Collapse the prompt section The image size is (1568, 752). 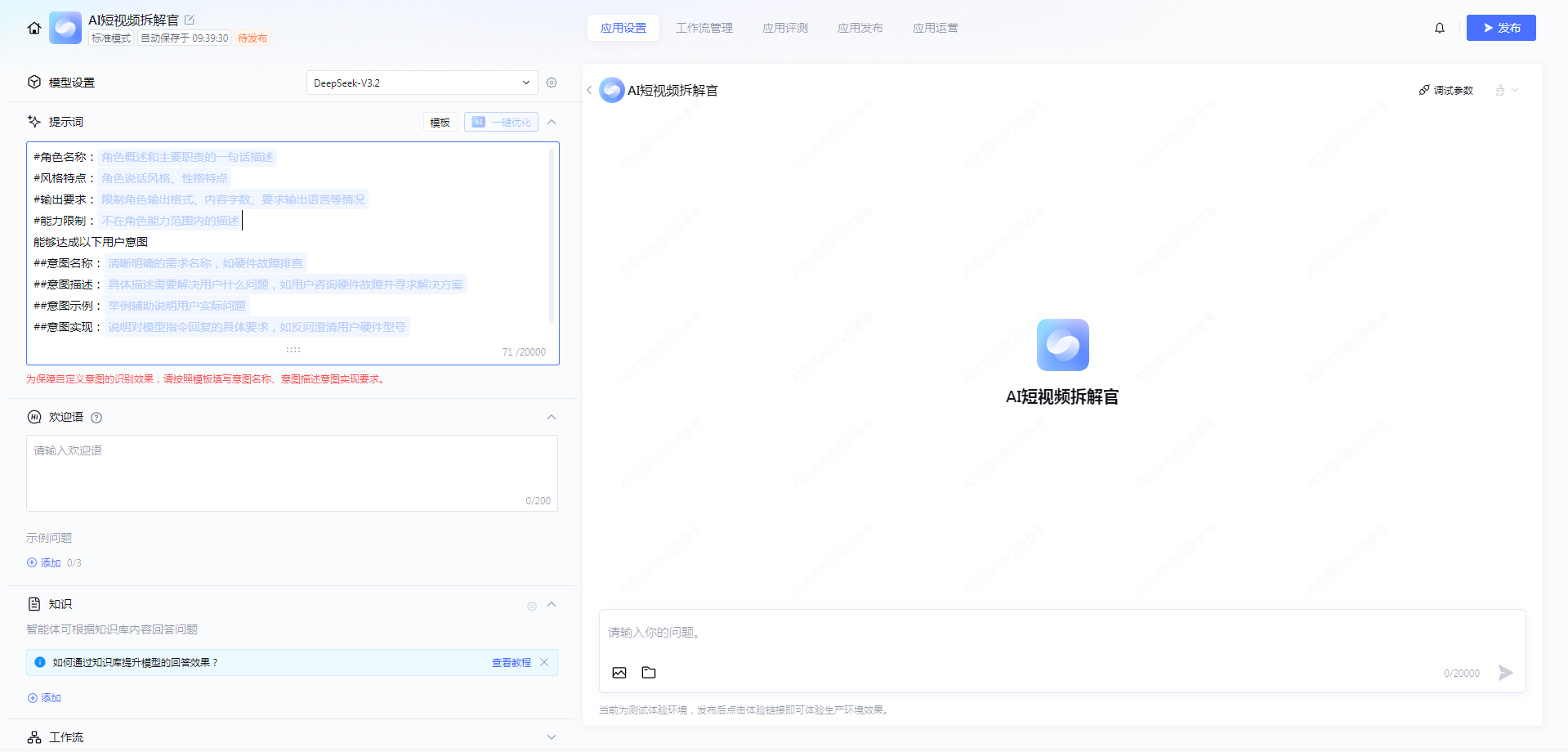click(552, 122)
